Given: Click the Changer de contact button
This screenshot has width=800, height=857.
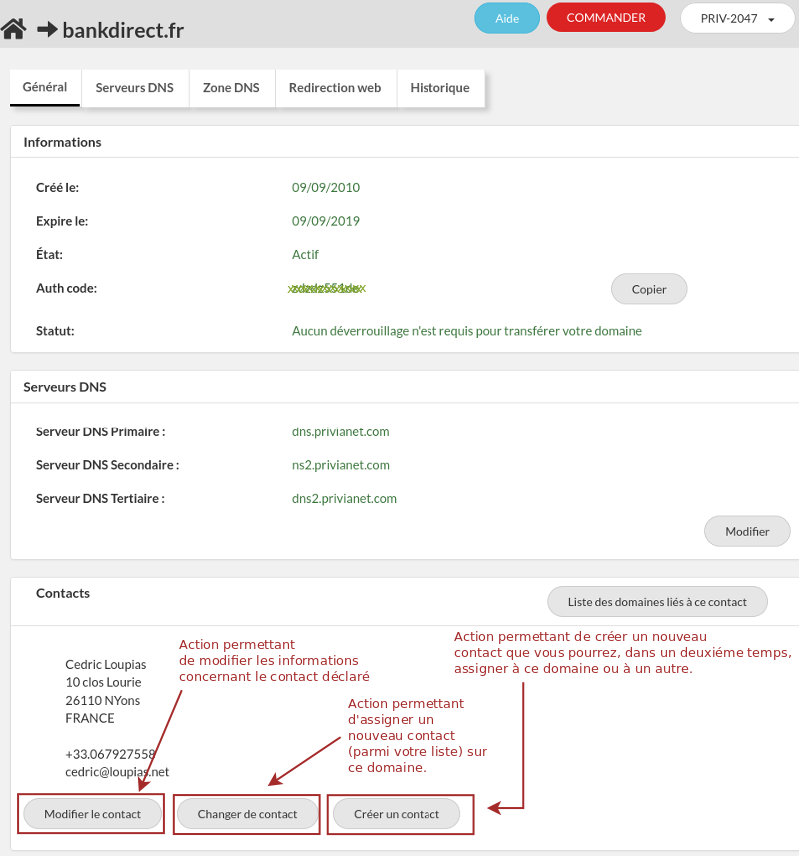Looking at the screenshot, I should coord(247,814).
